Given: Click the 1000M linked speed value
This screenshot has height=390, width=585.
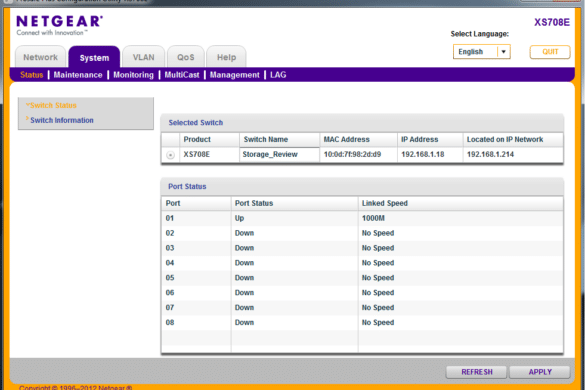Looking at the screenshot, I should (373, 218).
